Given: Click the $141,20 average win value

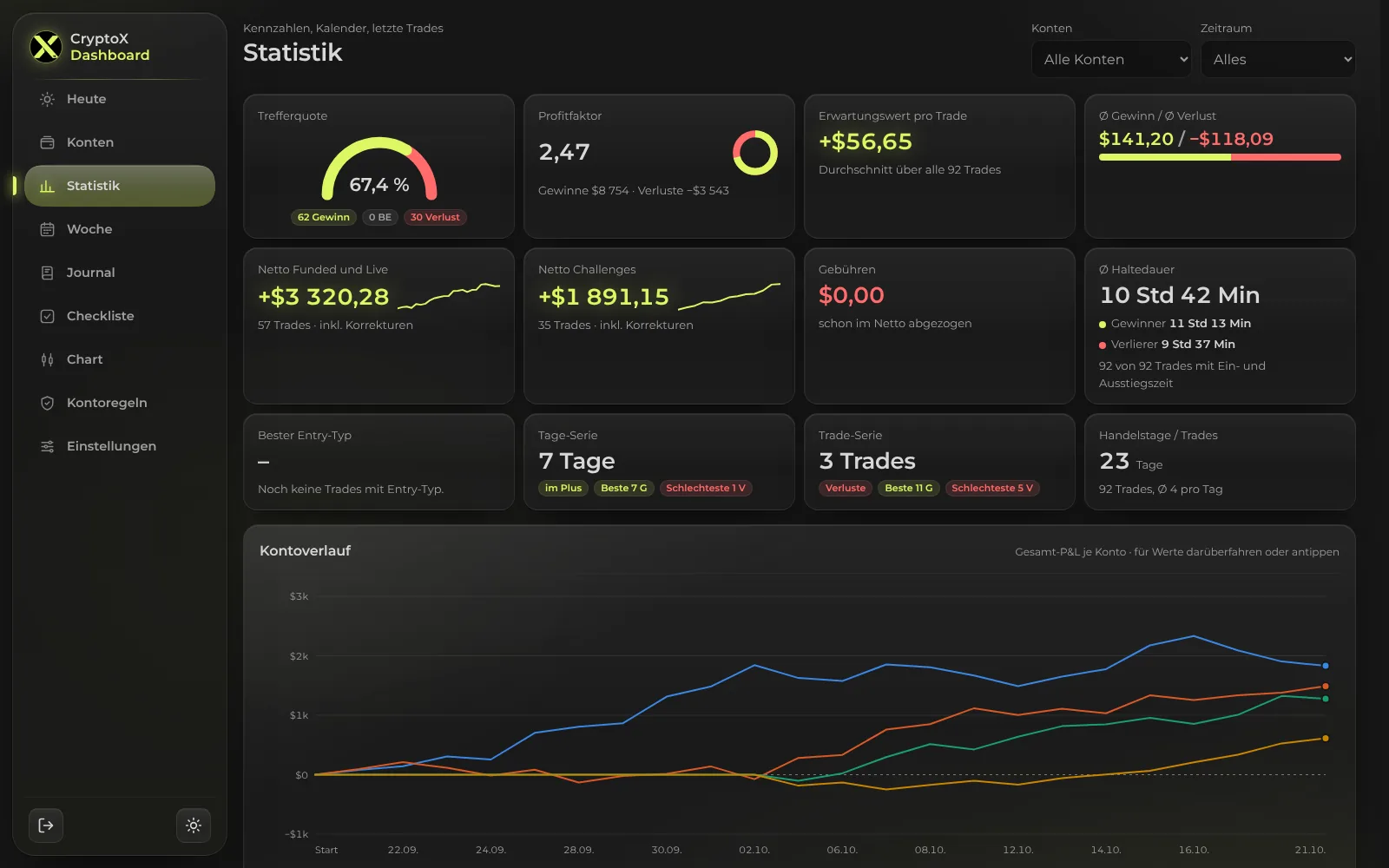Looking at the screenshot, I should 1136,139.
